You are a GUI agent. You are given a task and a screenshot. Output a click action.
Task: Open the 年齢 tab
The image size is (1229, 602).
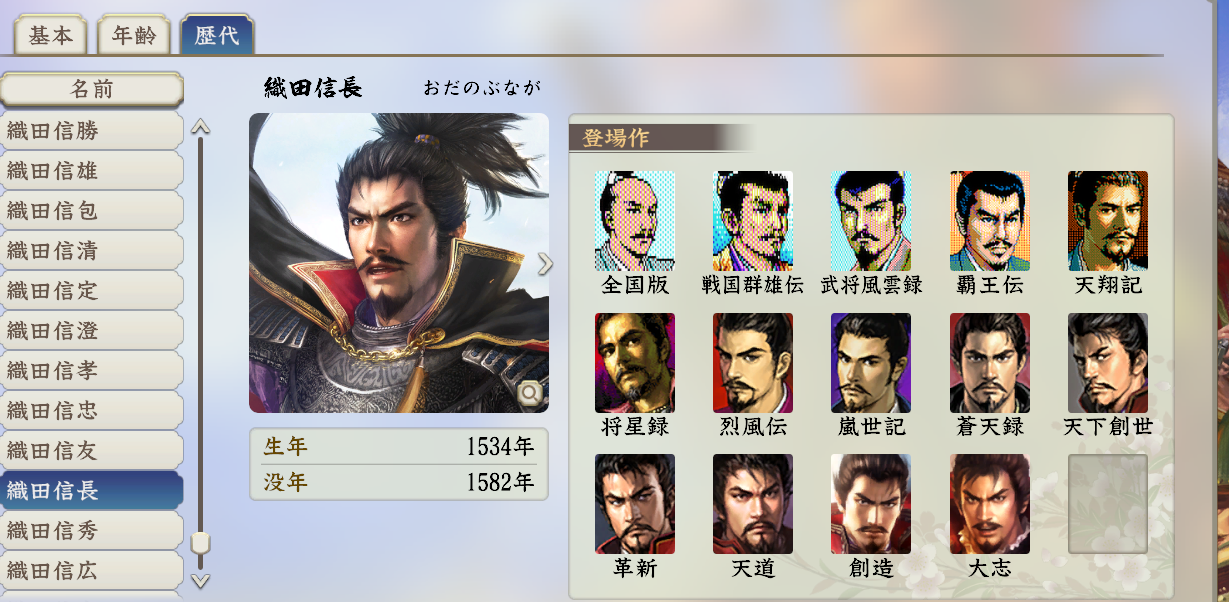click(133, 36)
